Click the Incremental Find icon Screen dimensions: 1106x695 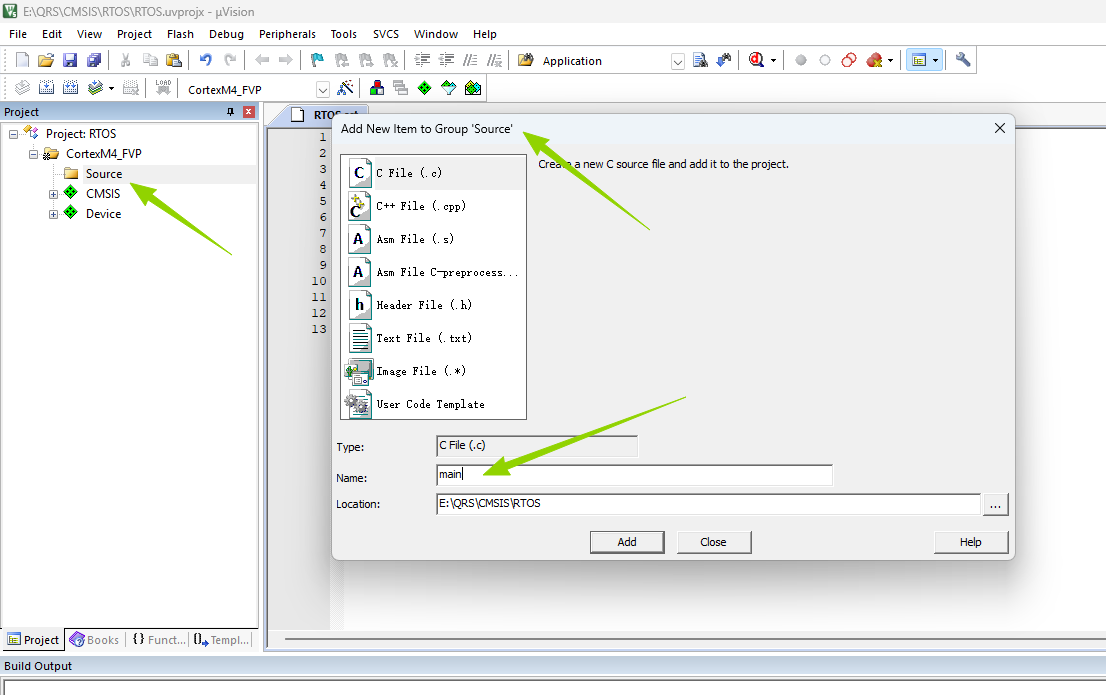pos(724,61)
